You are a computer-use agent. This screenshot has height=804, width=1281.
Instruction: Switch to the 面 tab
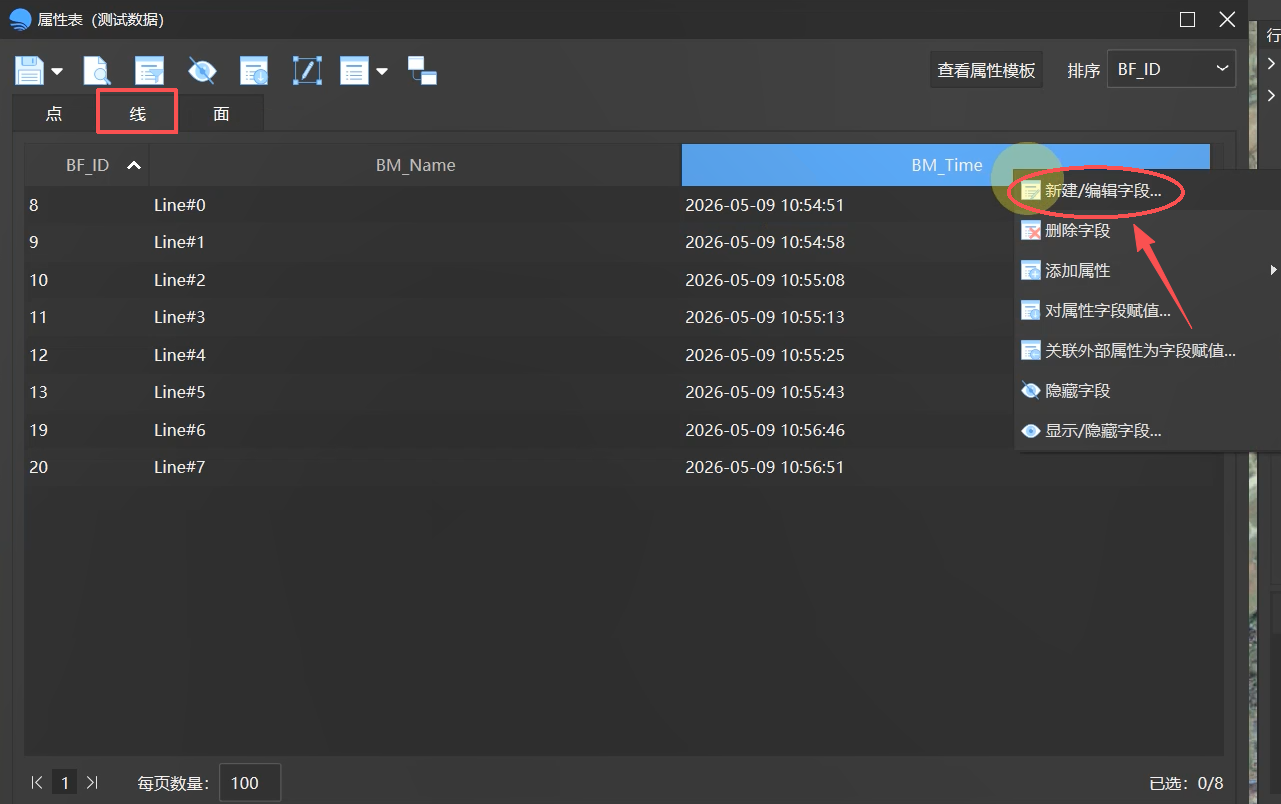[x=221, y=113]
